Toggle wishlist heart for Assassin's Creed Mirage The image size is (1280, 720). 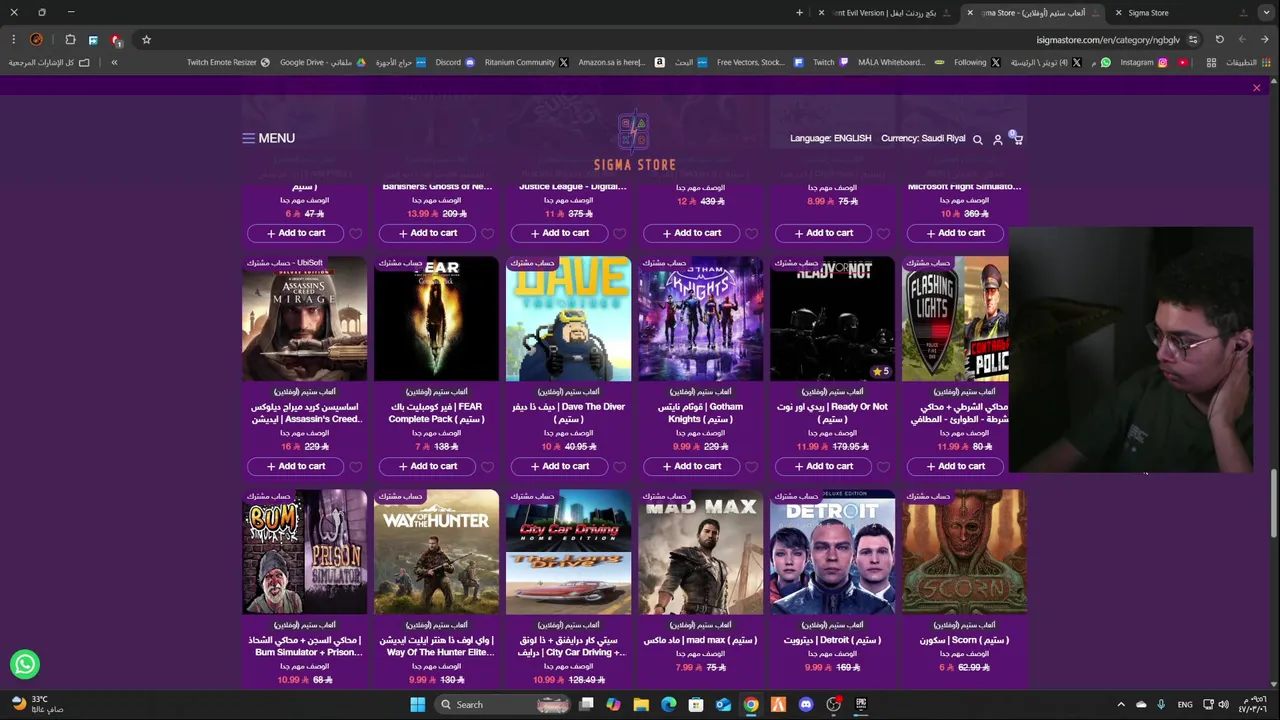tap(355, 467)
